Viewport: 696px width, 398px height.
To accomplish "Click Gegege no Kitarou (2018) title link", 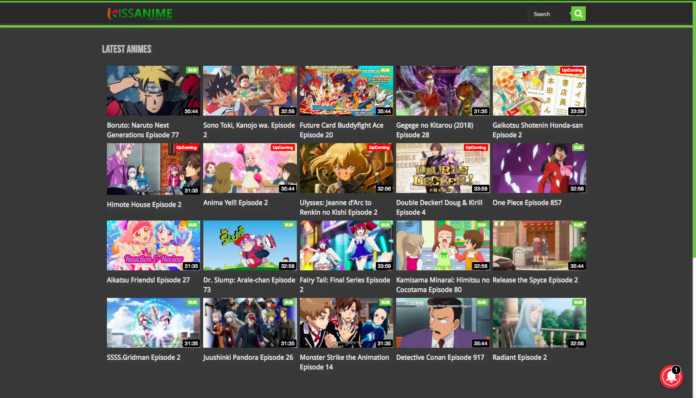I will coord(435,130).
